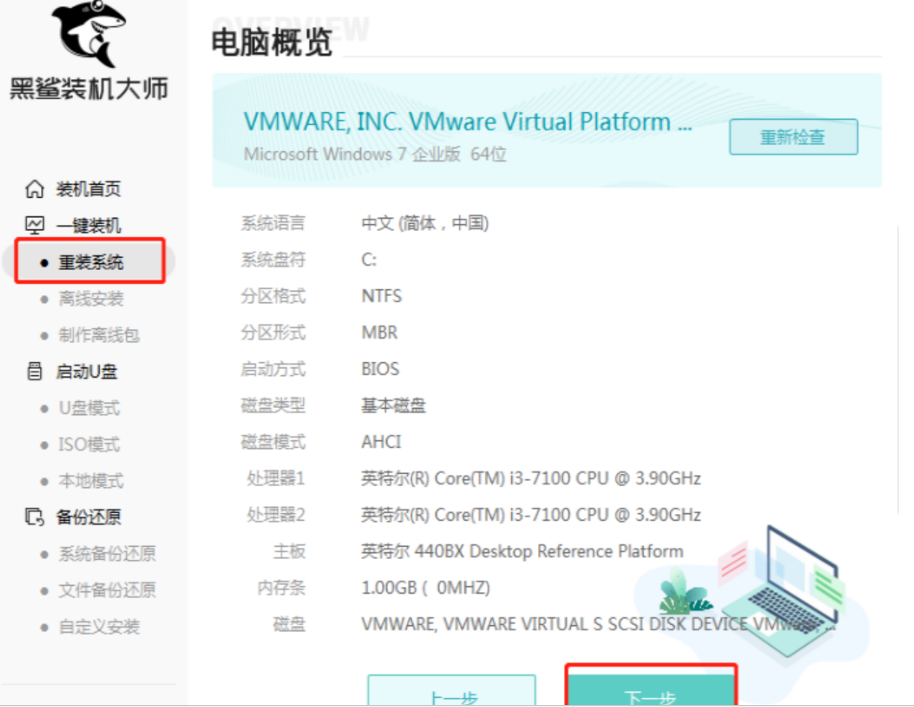Select 自定义安装 in the sidebar
This screenshot has width=914, height=707.
99,627
